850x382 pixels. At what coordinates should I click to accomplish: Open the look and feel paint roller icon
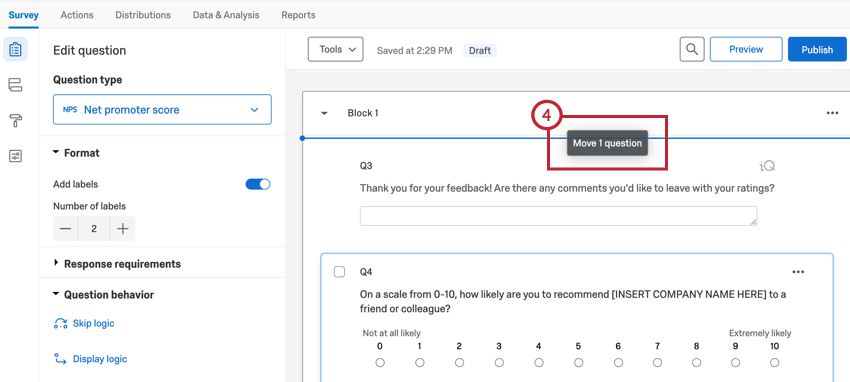pyautogui.click(x=15, y=120)
